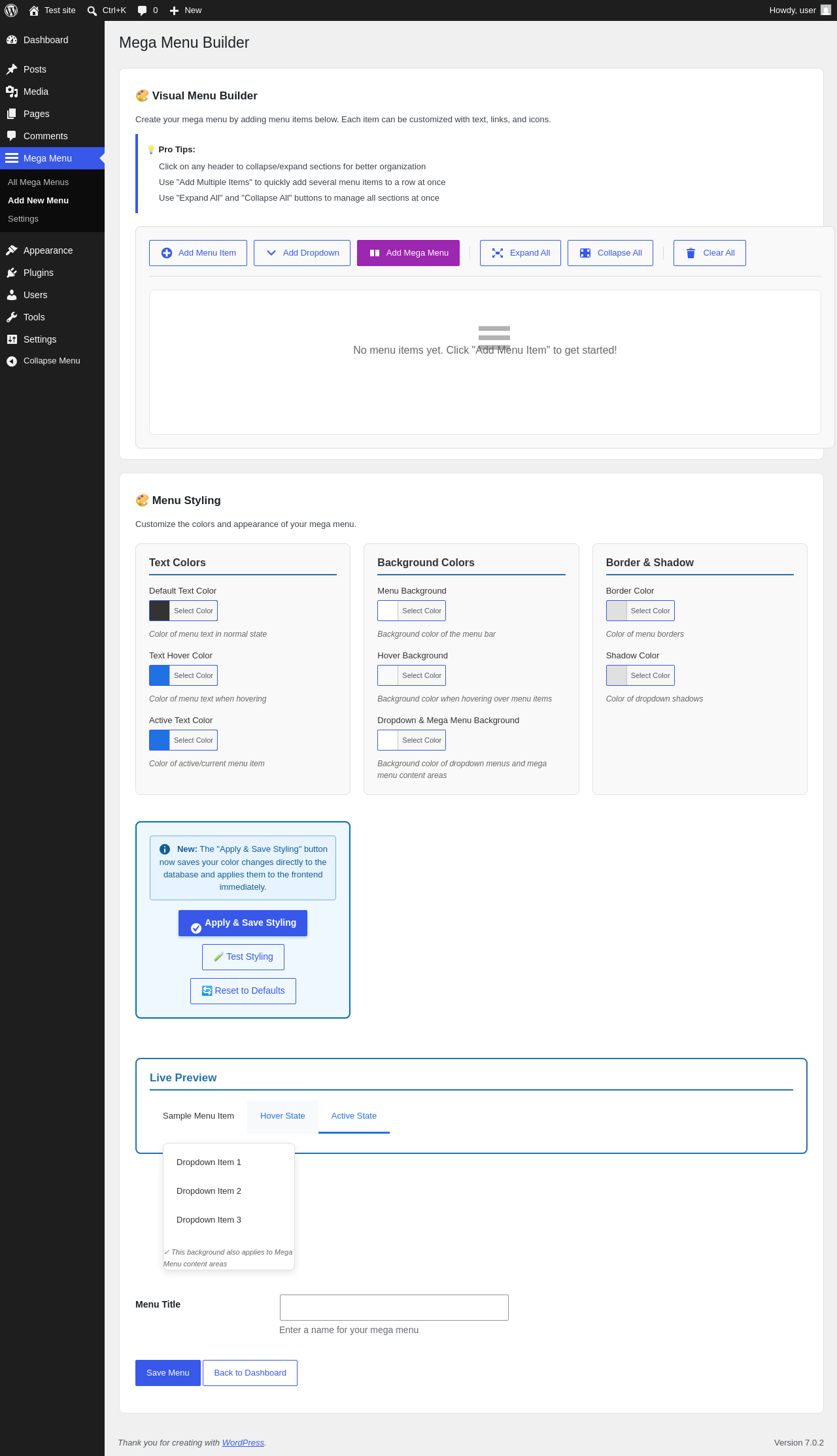Open All Mega Menus submenu item
The image size is (837, 1456).
point(38,182)
